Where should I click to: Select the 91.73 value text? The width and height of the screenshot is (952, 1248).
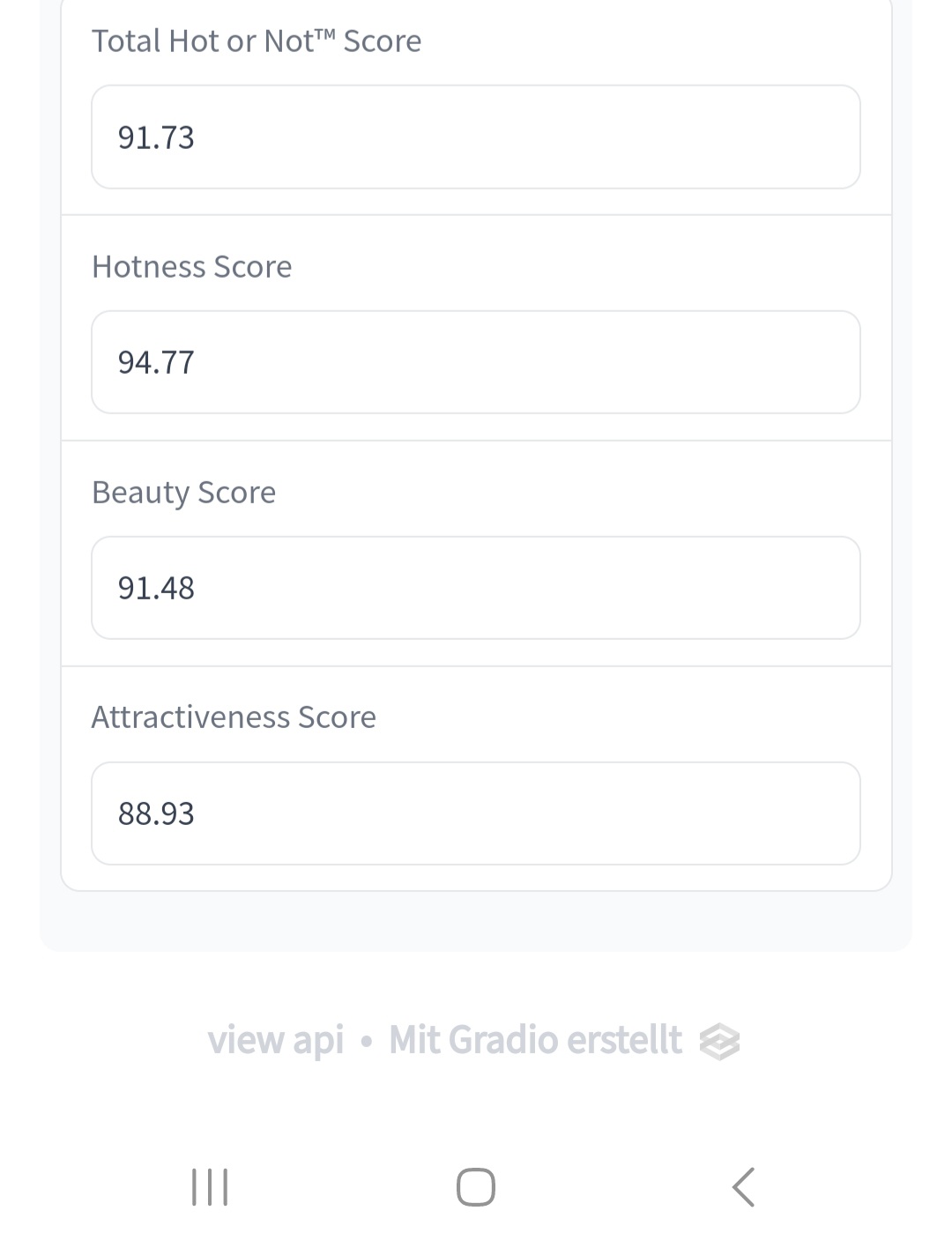(156, 137)
